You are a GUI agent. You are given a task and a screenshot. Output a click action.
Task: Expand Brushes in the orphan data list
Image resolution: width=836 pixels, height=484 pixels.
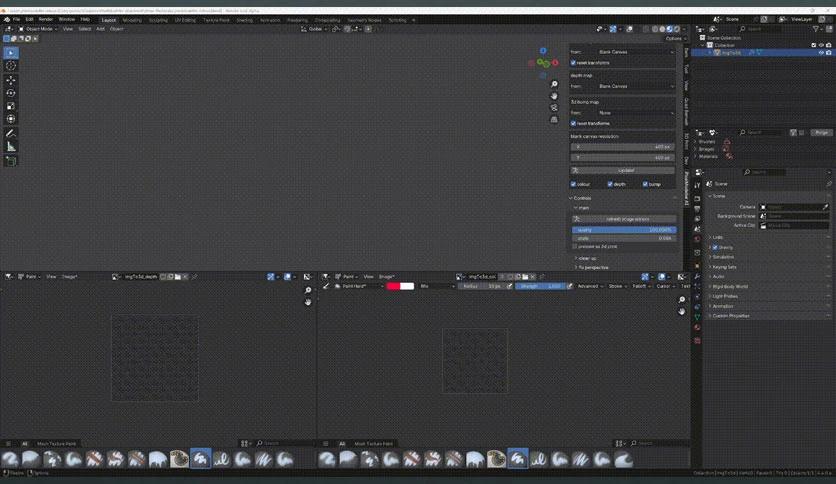(695, 142)
